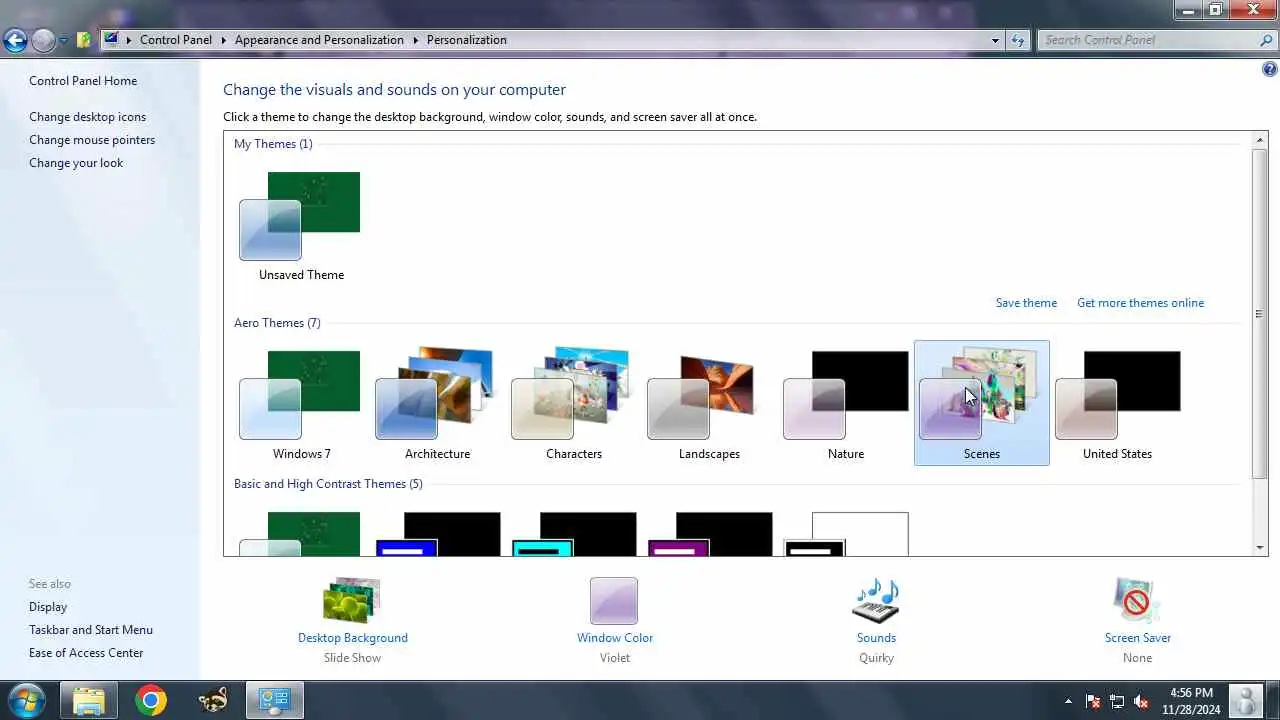The image size is (1280, 720).
Task: Click Get more themes online link
Action: click(1140, 303)
